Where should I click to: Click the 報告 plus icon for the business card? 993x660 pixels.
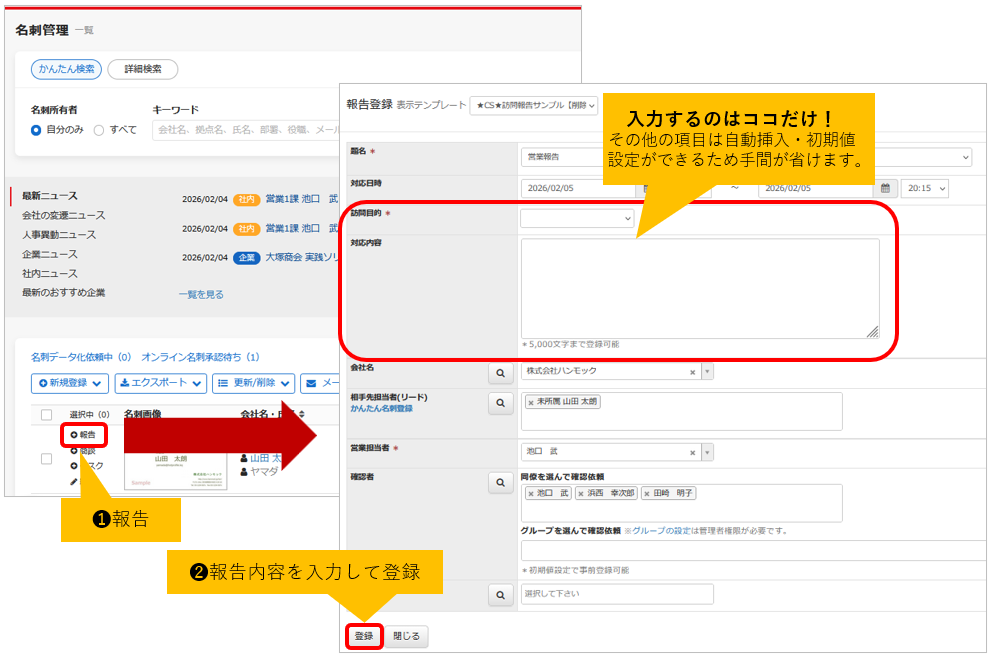tap(74, 435)
